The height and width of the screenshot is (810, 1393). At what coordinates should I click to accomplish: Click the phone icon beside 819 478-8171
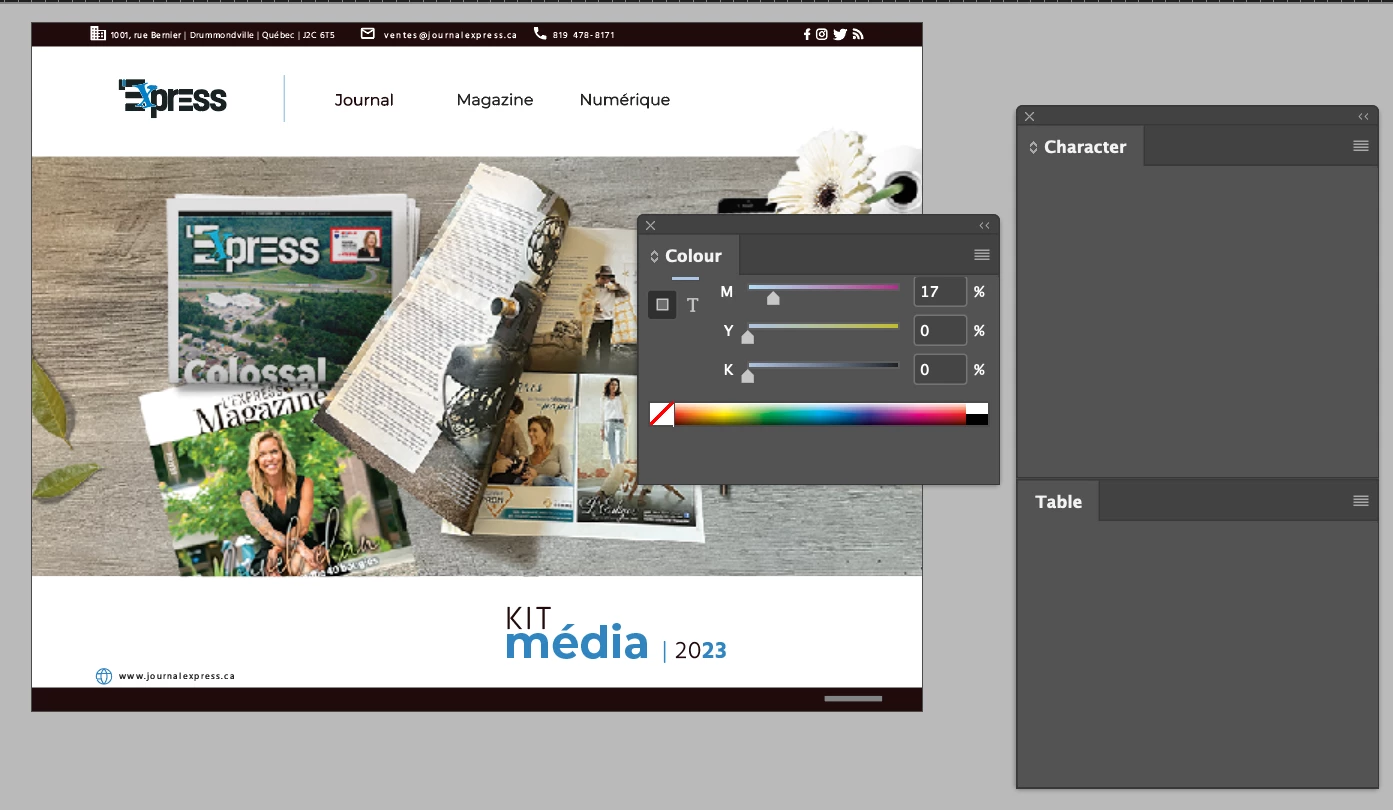click(540, 33)
